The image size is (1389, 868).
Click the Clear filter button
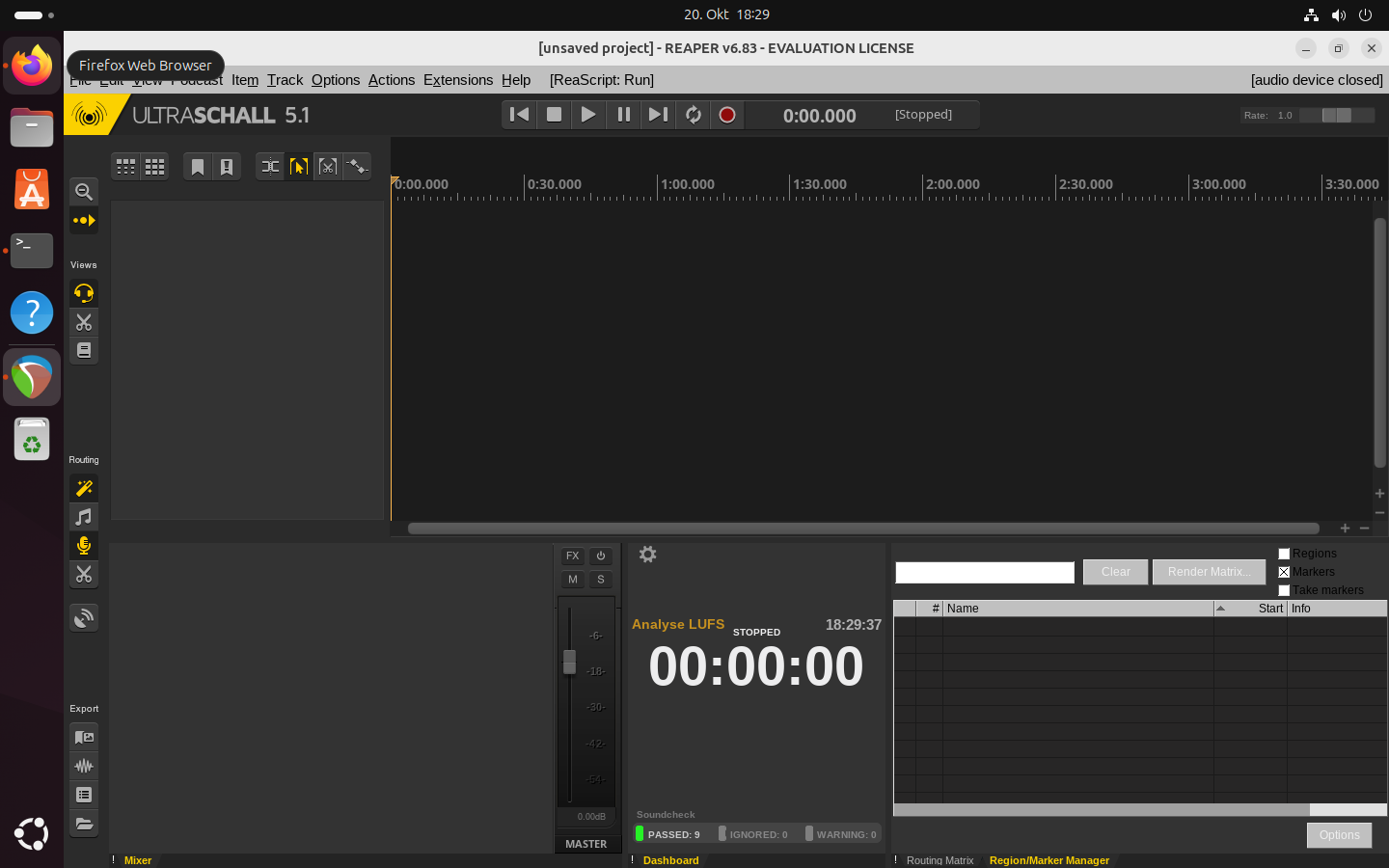point(1116,572)
